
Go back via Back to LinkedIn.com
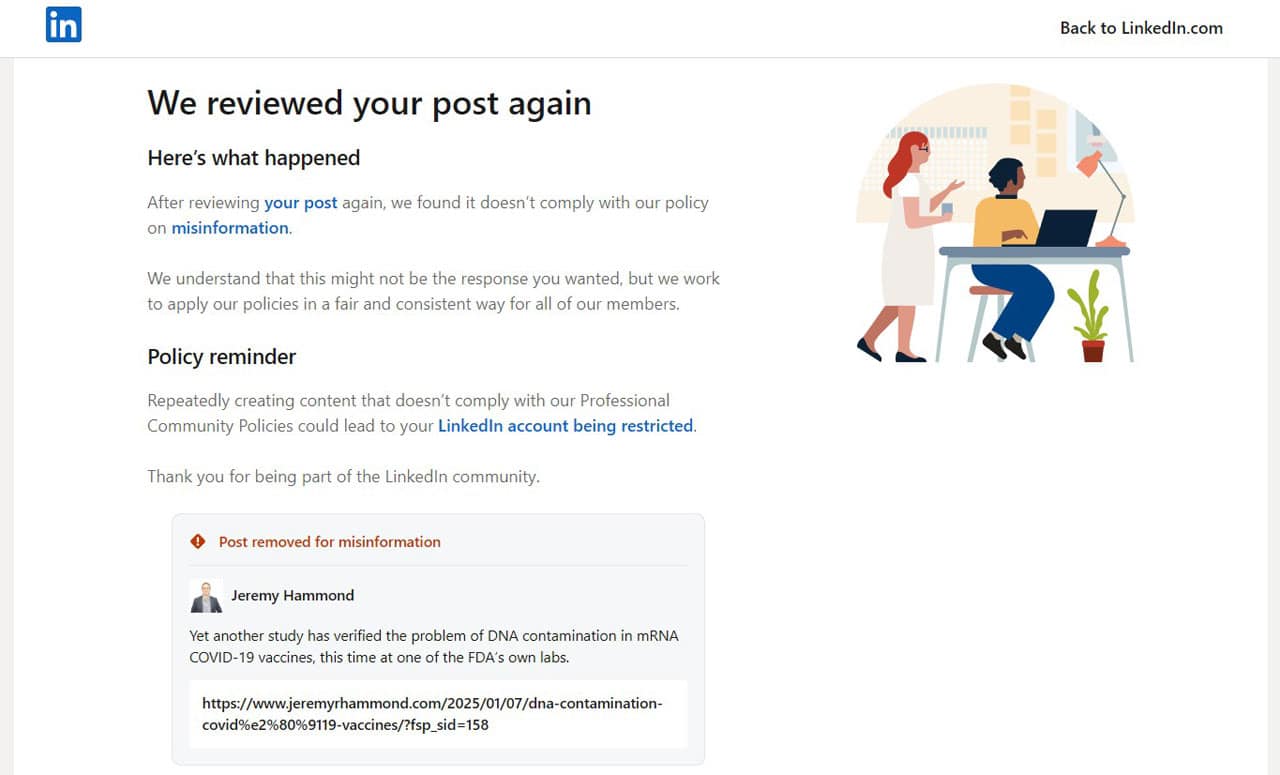click(1141, 28)
